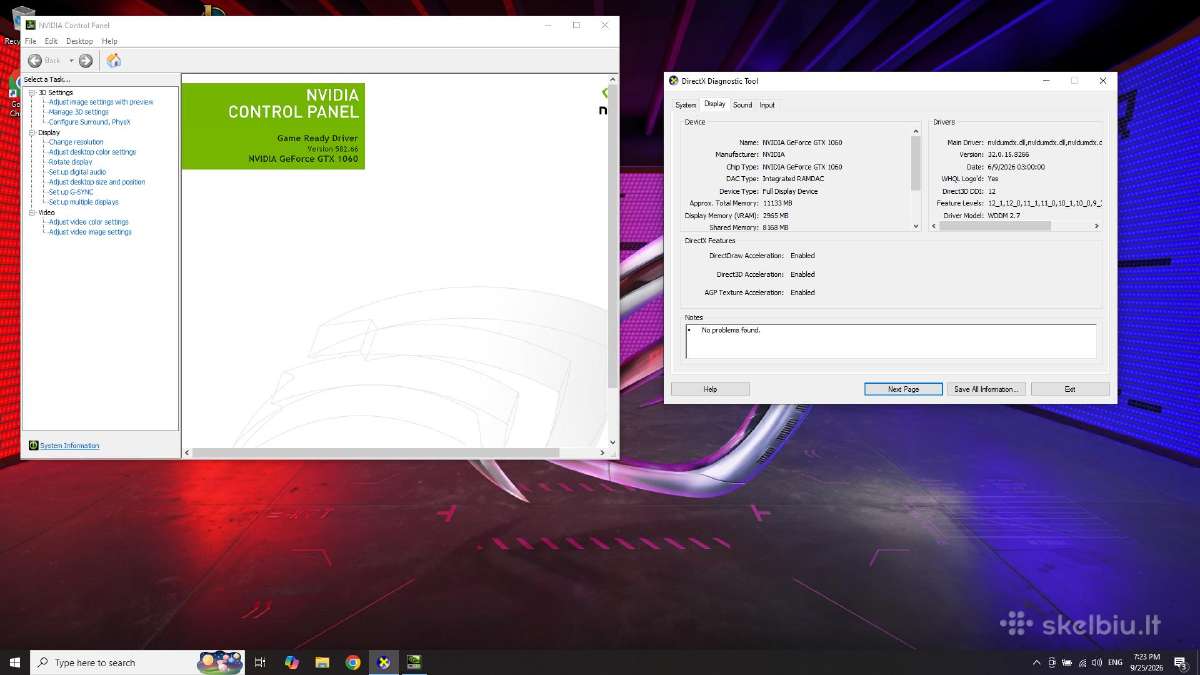This screenshot has height=675, width=1200.
Task: Open the Home page house icon
Action: point(114,61)
